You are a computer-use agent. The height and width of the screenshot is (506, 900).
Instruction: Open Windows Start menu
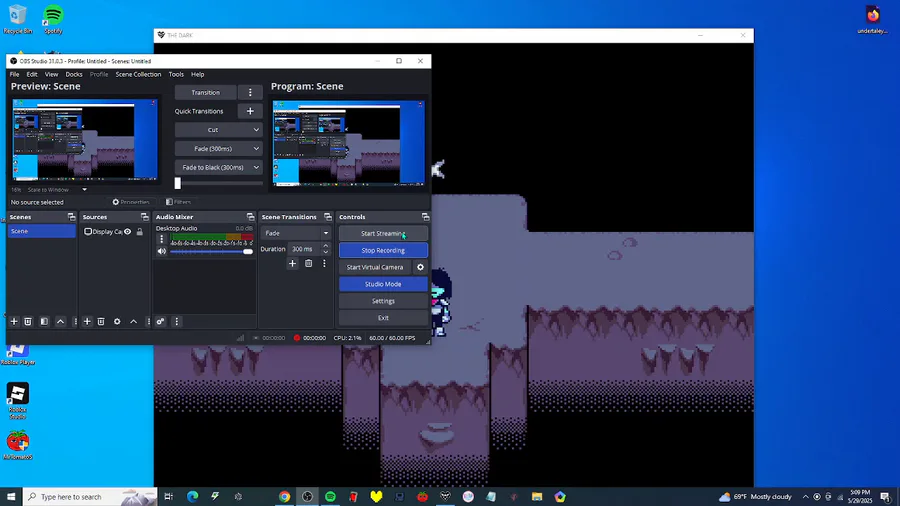tap(11, 497)
